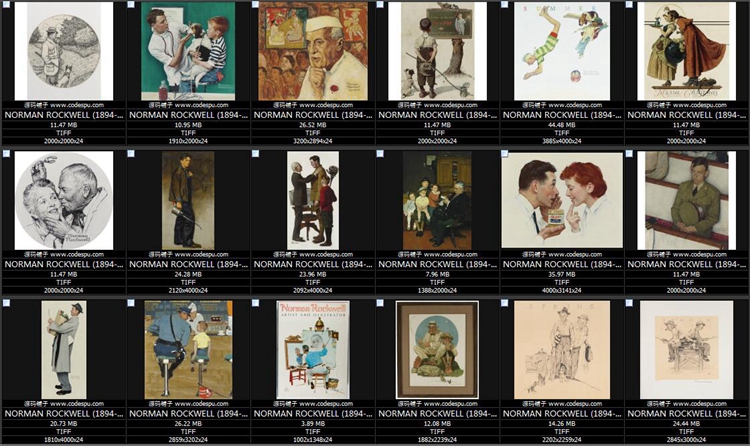Click the 7.96 MB file size label
The height and width of the screenshot is (446, 750).
click(x=437, y=274)
